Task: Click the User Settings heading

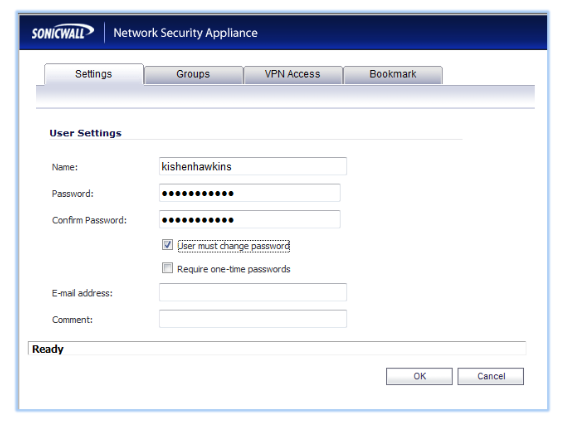Action: point(86,133)
